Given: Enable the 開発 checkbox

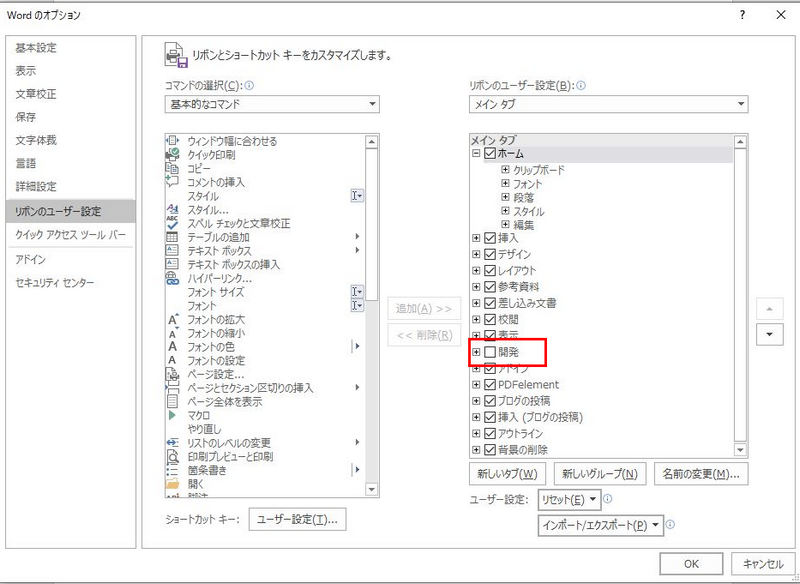Looking at the screenshot, I should [490, 352].
